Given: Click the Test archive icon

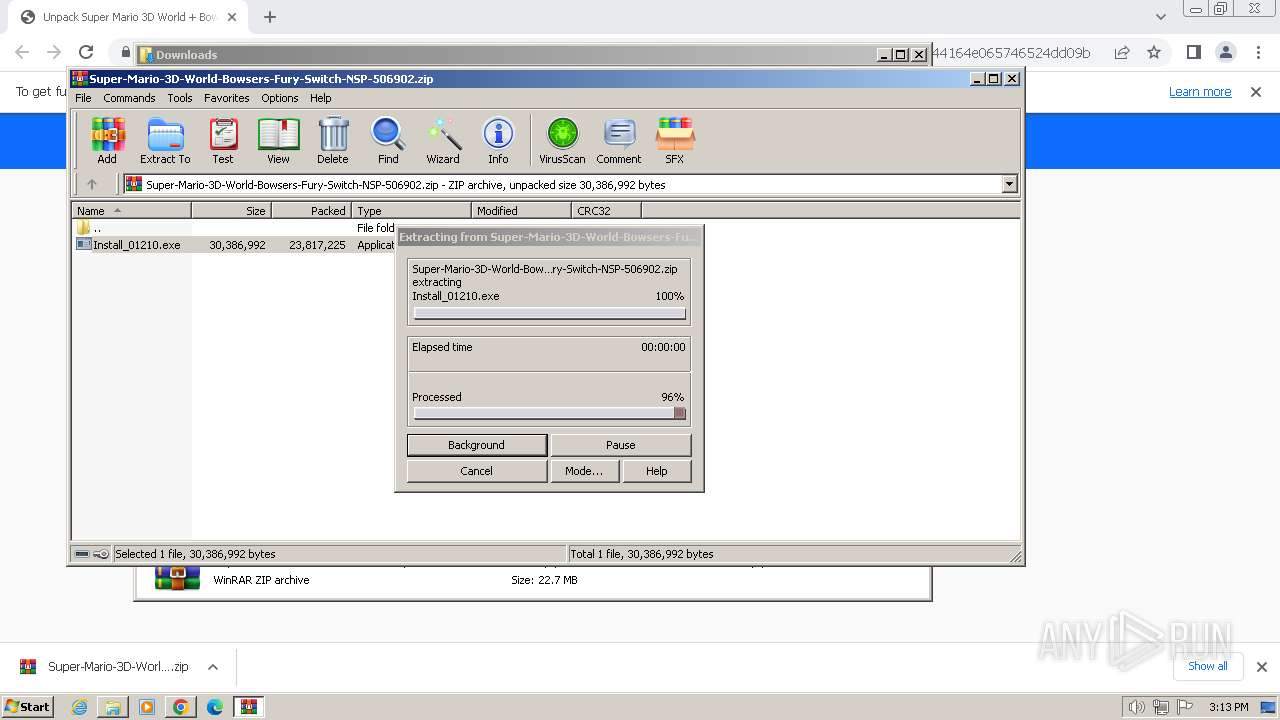Looking at the screenshot, I should pos(222,140).
